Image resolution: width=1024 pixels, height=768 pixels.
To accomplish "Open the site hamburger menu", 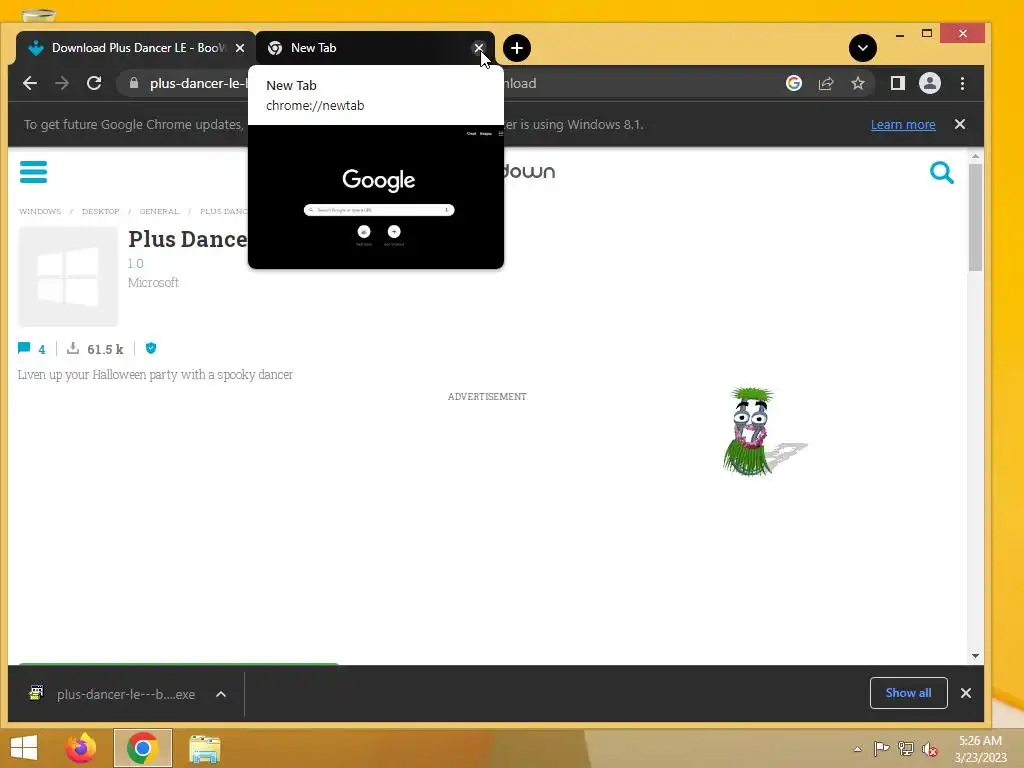I will coord(33,172).
